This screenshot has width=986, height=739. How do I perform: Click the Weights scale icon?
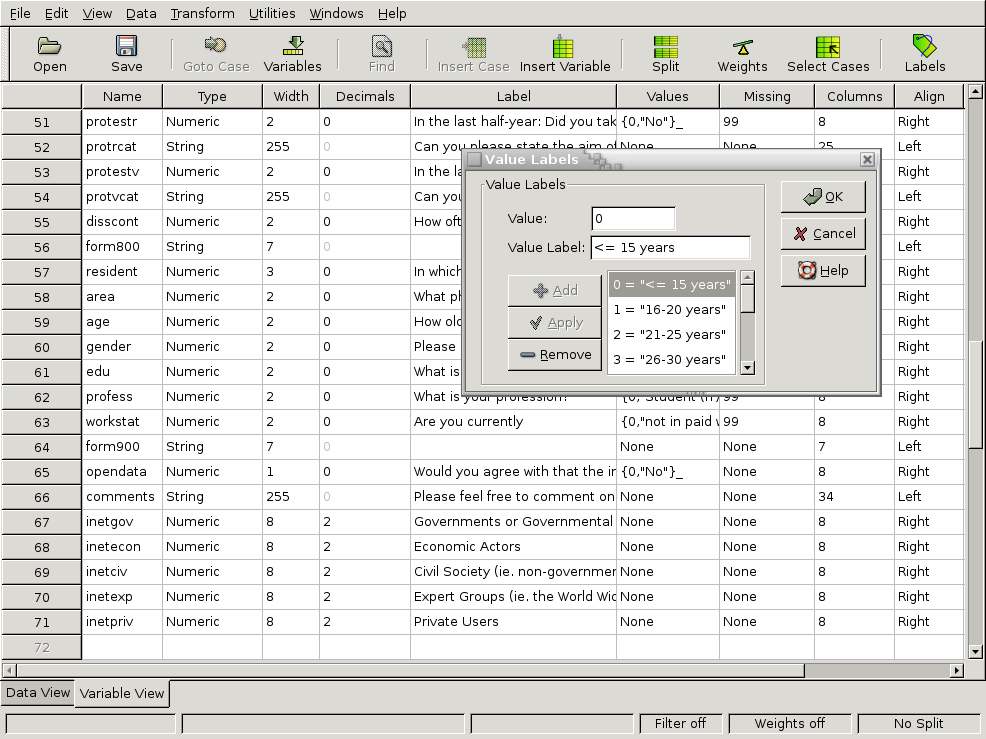click(x=742, y=46)
